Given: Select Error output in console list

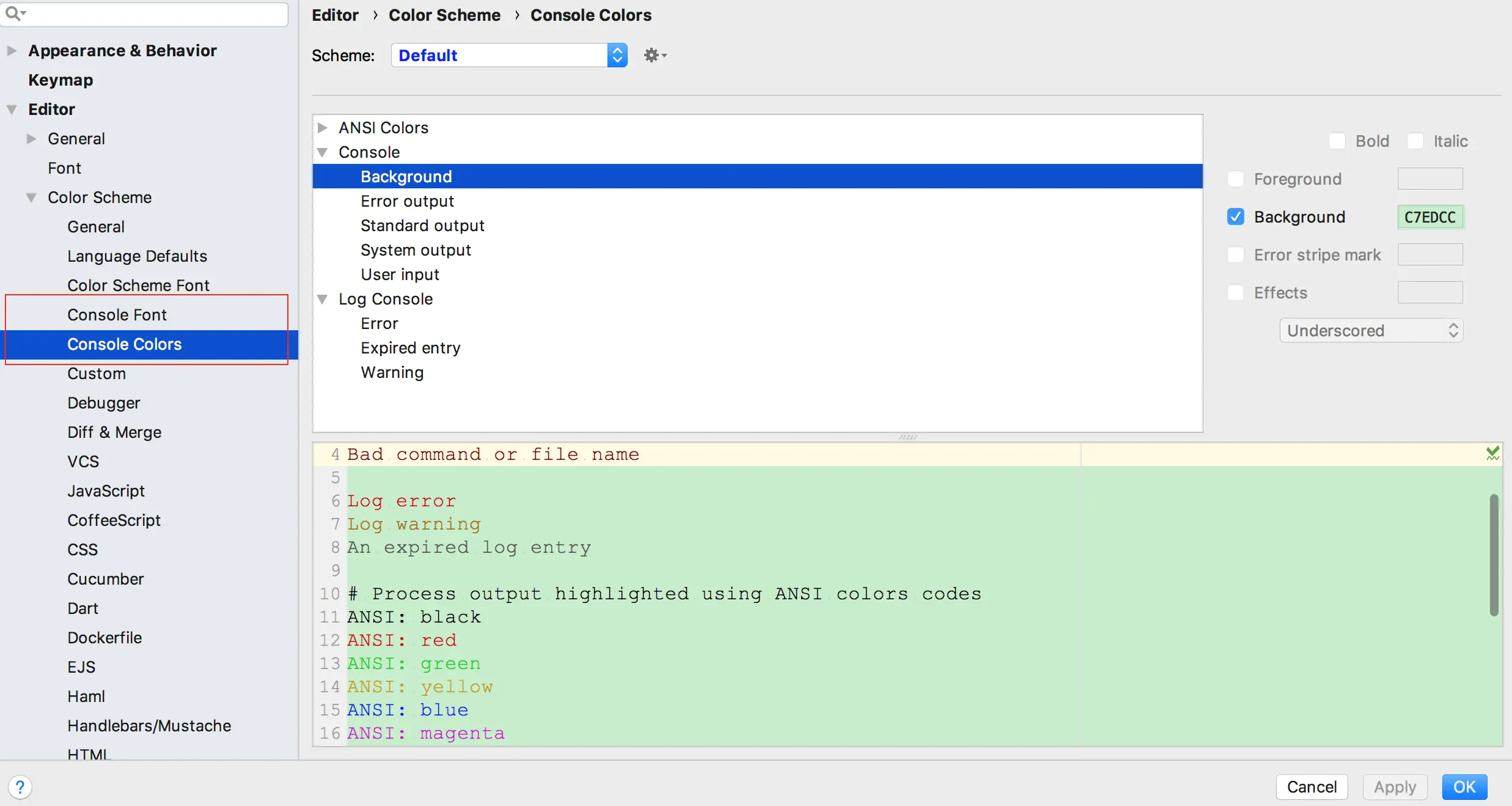Looking at the screenshot, I should click(x=407, y=201).
